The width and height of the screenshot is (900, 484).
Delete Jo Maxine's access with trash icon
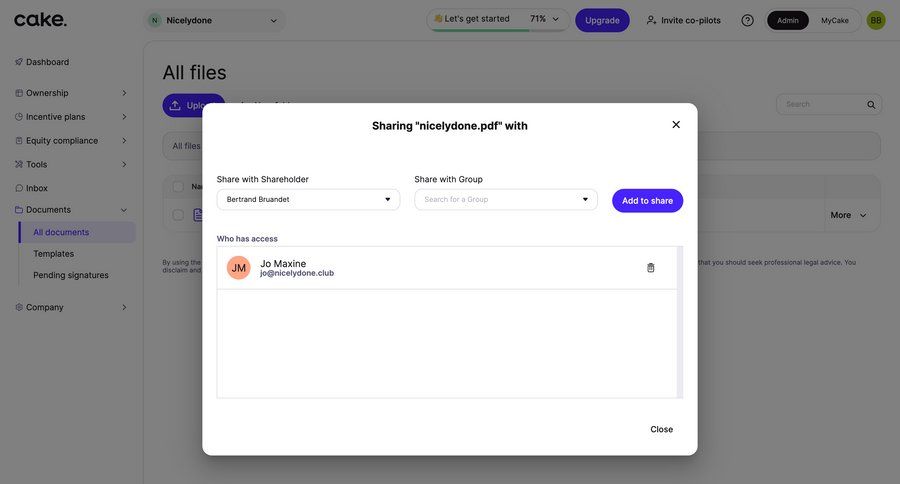651,268
